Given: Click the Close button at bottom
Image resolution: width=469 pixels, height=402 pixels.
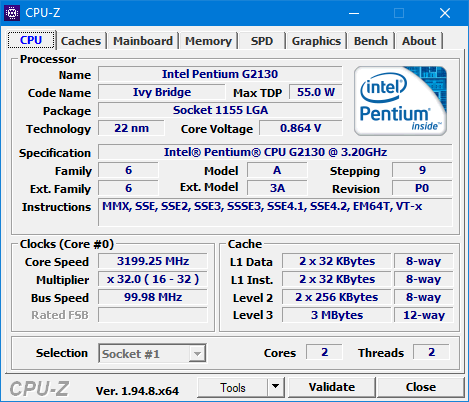Looking at the screenshot, I should tap(421, 387).
